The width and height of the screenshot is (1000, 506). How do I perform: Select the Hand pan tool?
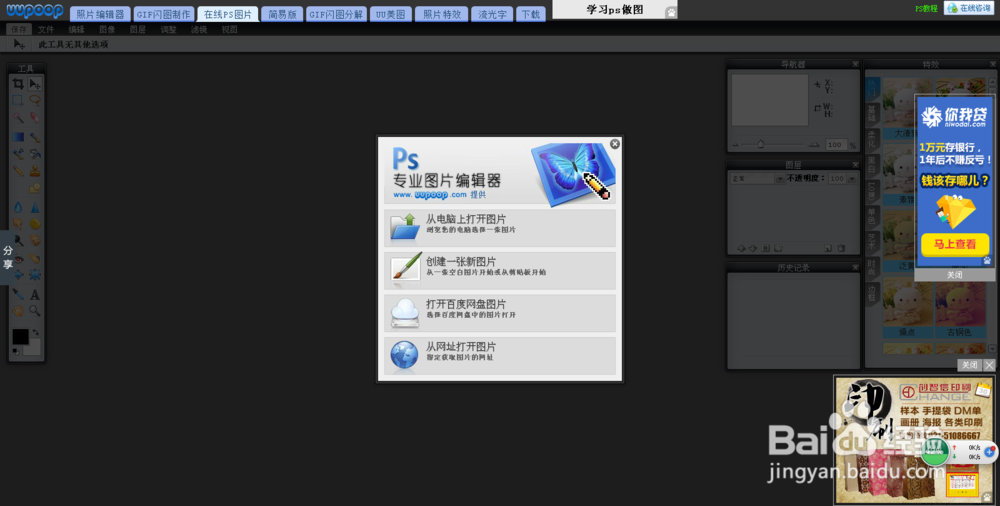pyautogui.click(x=18, y=311)
